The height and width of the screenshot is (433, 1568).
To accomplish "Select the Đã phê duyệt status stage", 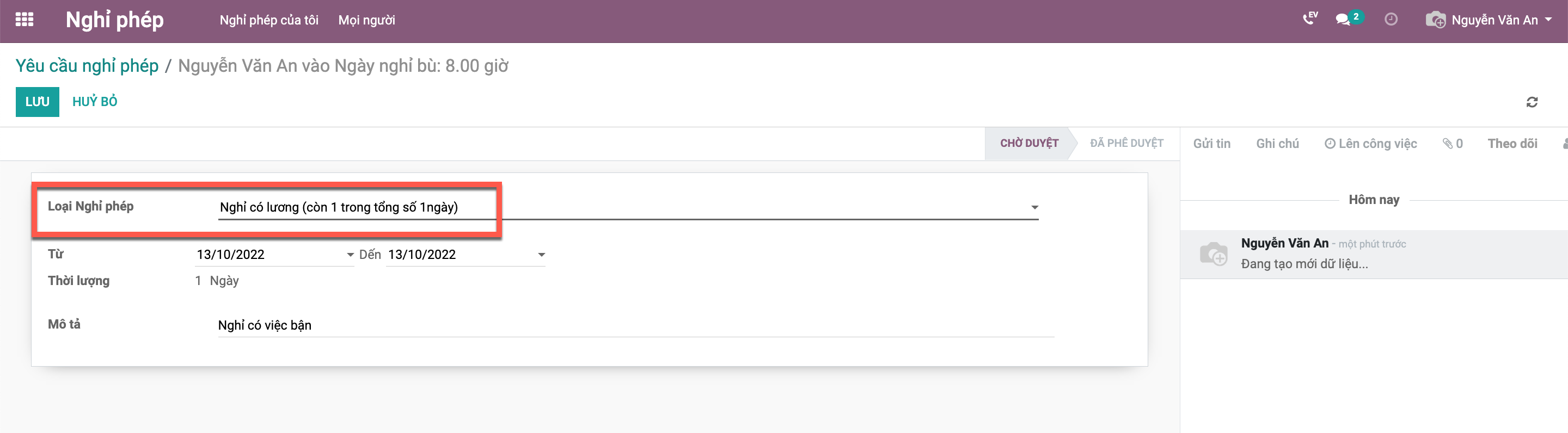I will click(1126, 143).
